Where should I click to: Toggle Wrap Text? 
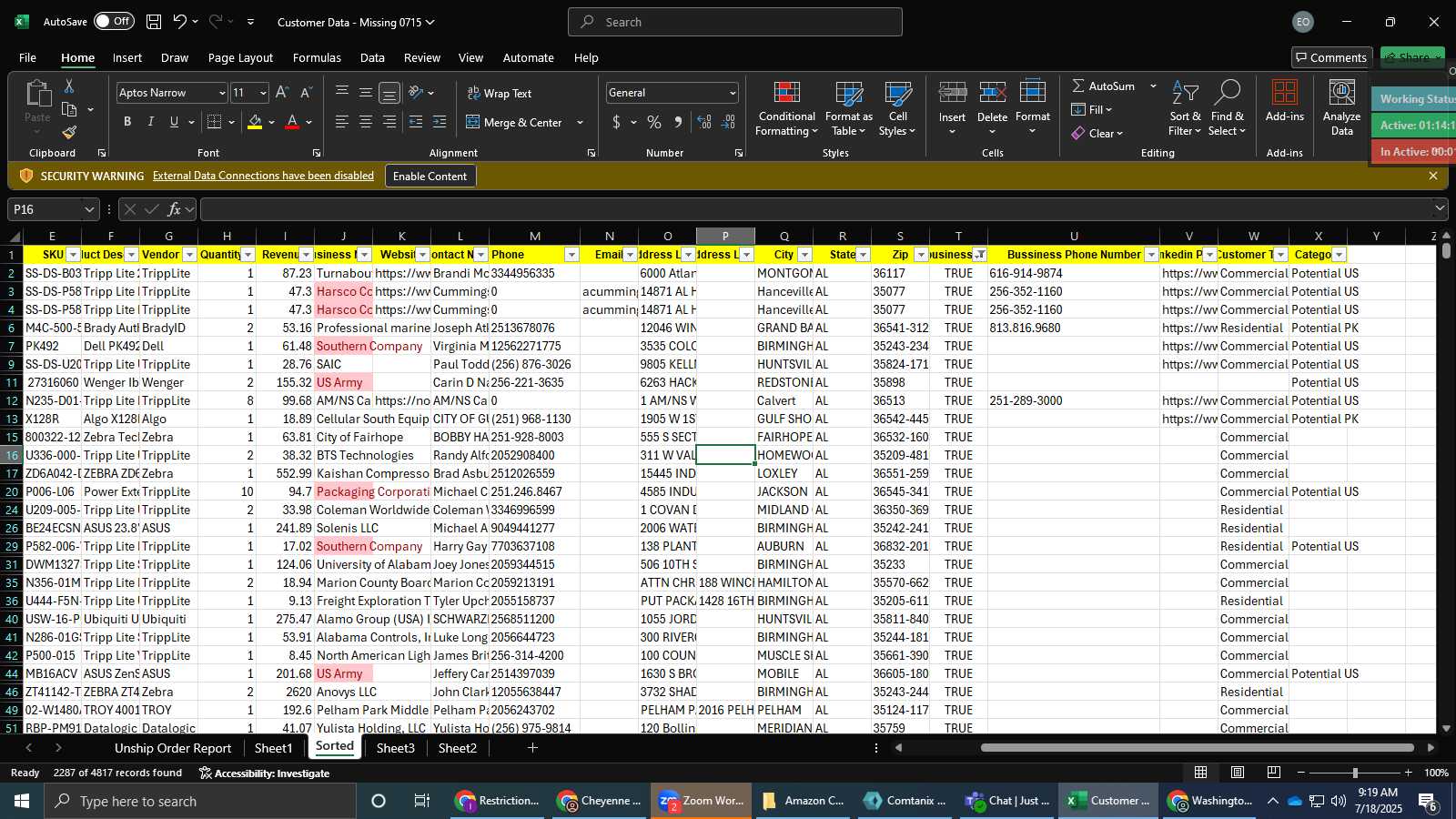tap(500, 93)
